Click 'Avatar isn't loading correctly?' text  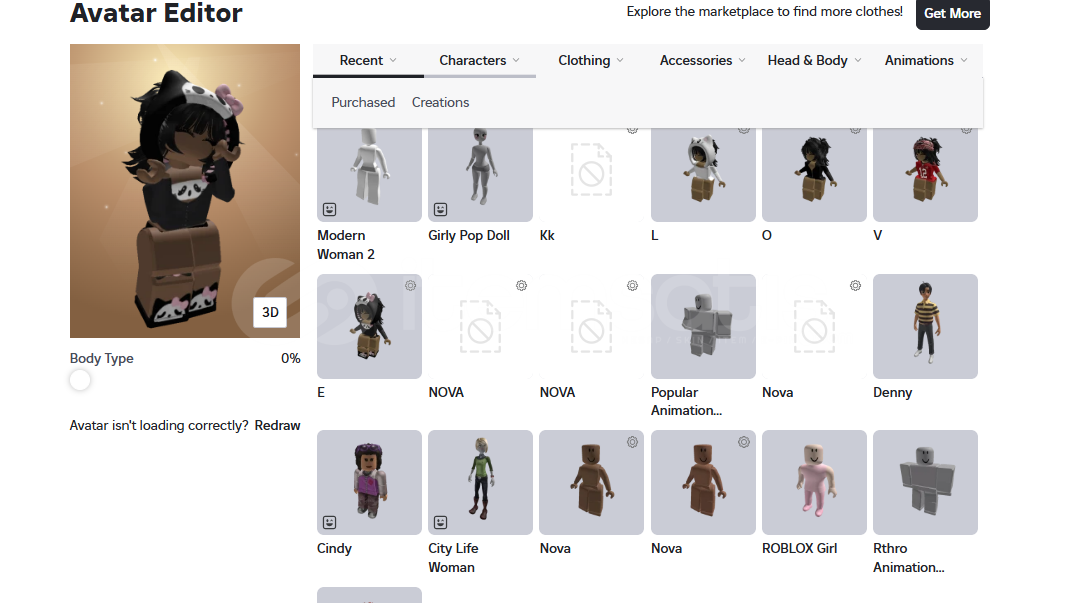pyautogui.click(x=159, y=425)
